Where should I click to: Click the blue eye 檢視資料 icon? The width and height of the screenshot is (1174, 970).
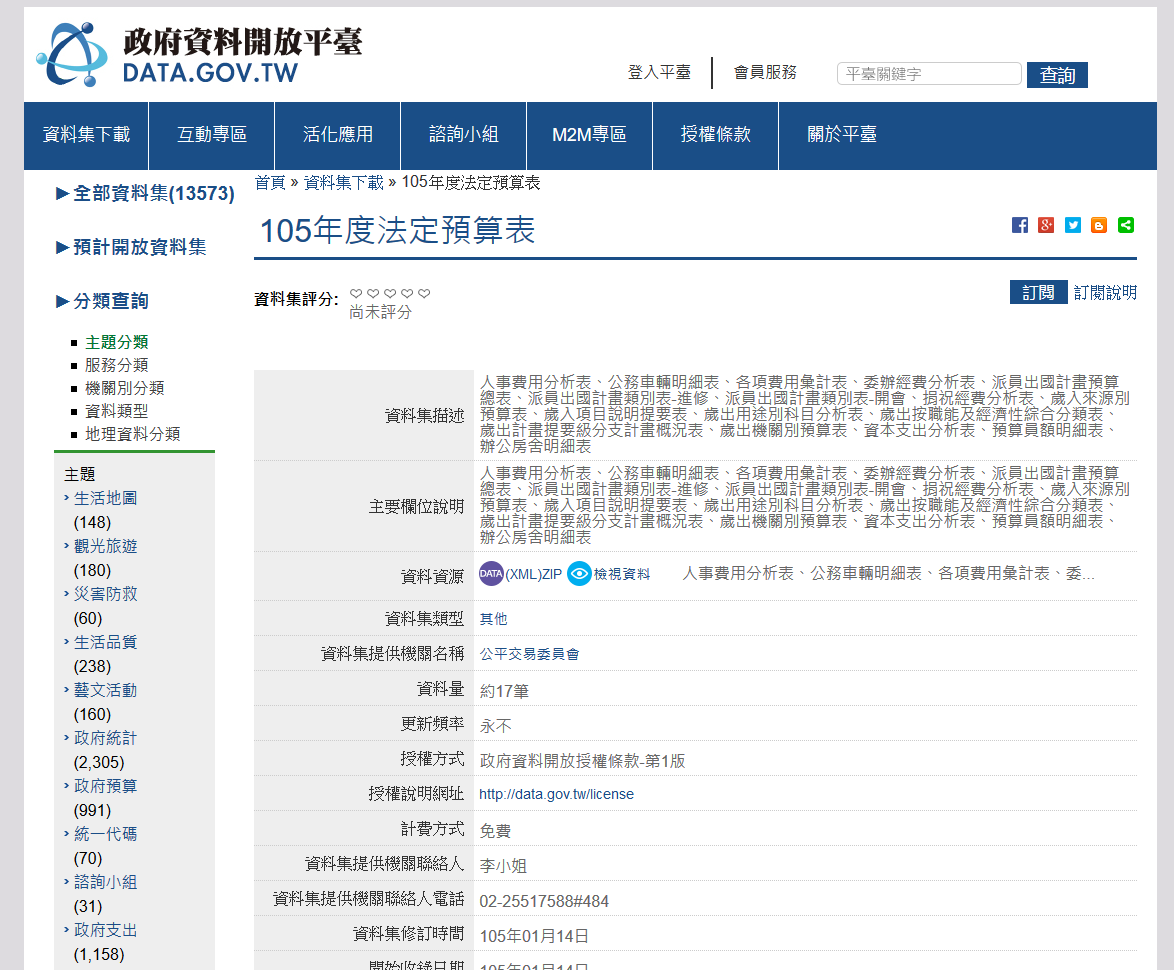click(580, 574)
